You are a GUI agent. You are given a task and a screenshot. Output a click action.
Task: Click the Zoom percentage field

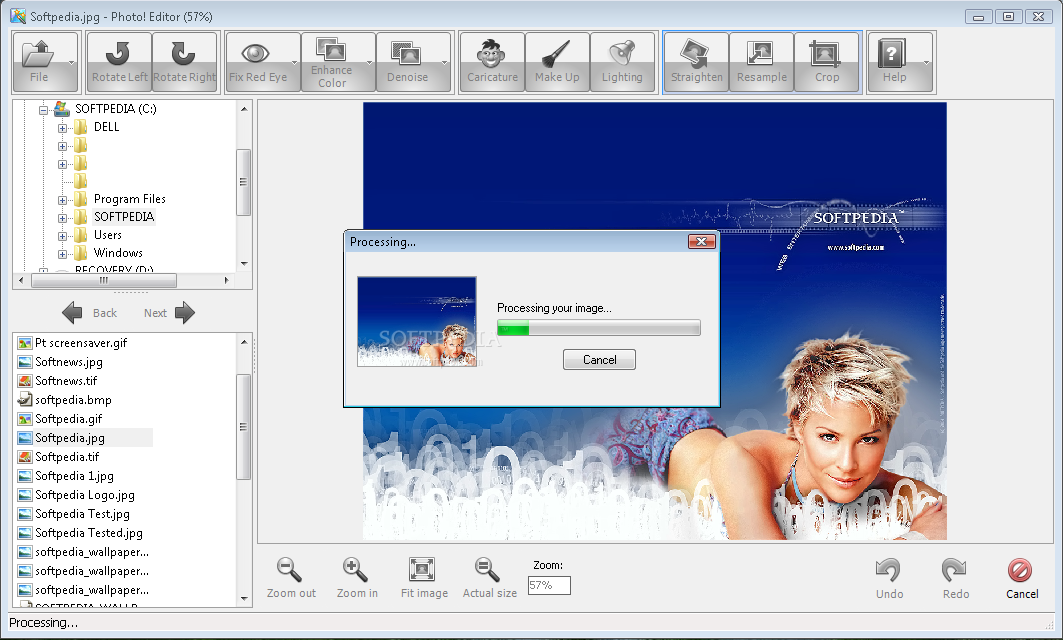[x=549, y=585]
